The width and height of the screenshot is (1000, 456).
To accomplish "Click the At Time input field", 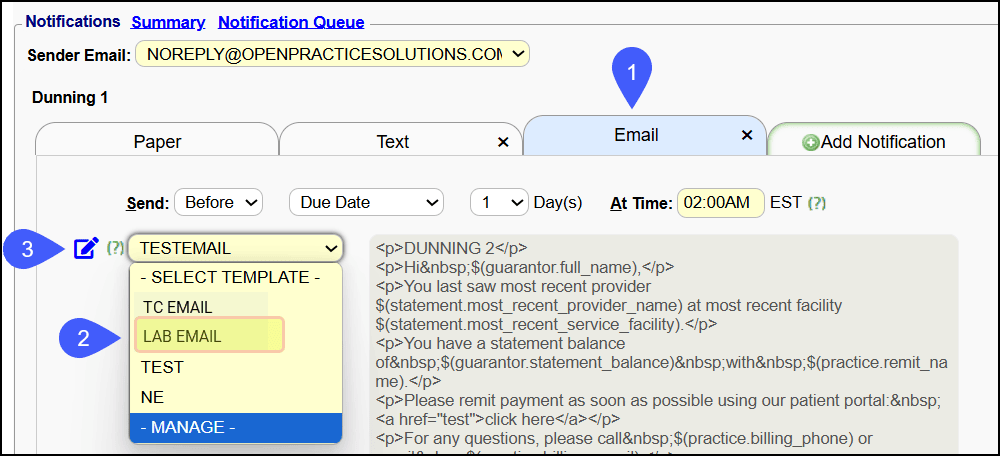I will coord(720,202).
